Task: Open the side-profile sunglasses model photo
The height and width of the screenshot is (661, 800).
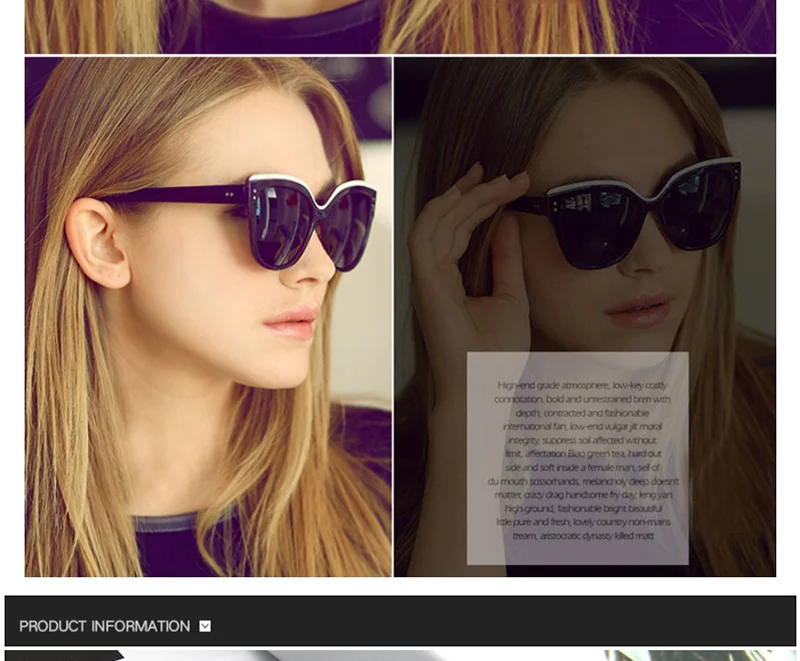Action: (208, 317)
